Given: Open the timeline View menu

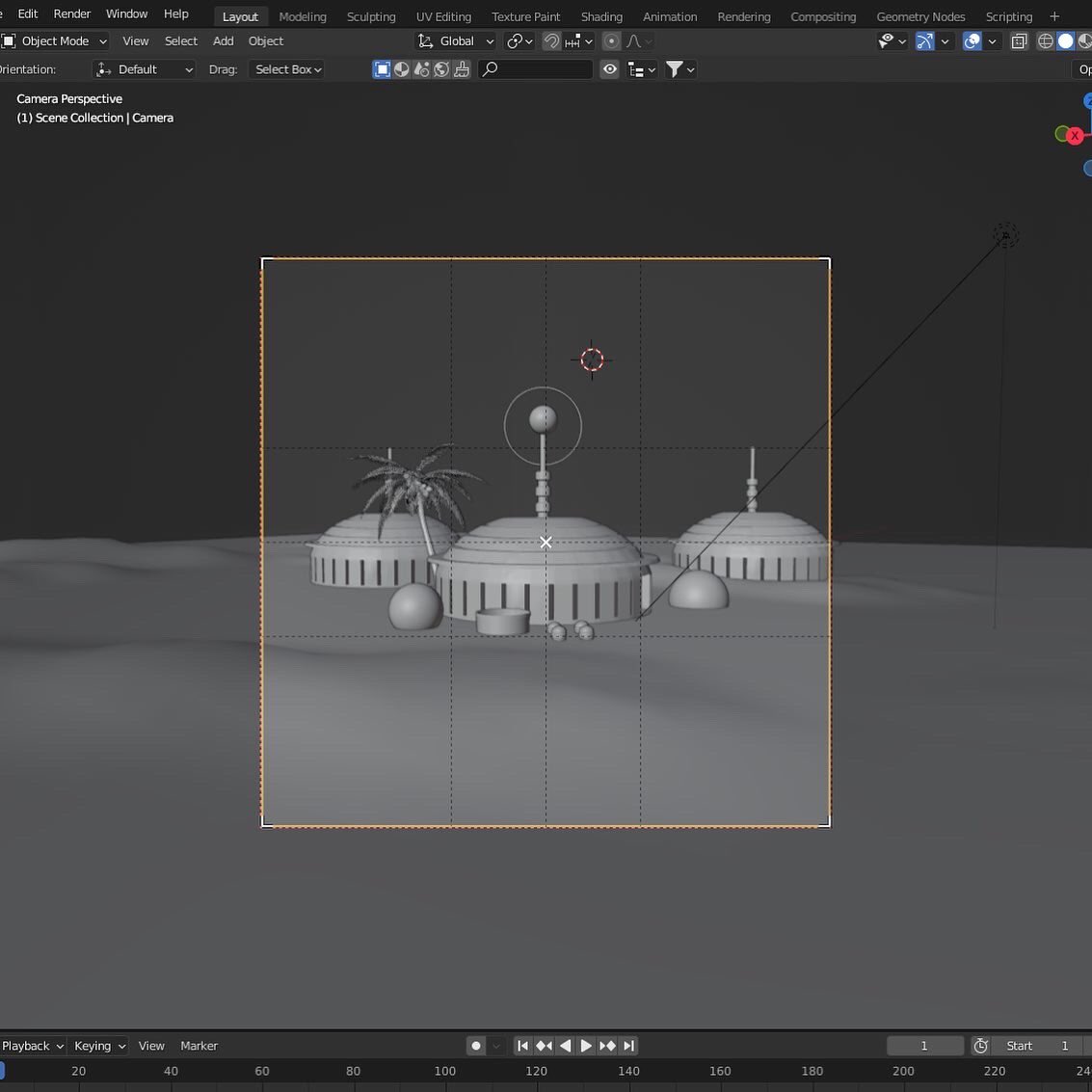Looking at the screenshot, I should pyautogui.click(x=151, y=1046).
